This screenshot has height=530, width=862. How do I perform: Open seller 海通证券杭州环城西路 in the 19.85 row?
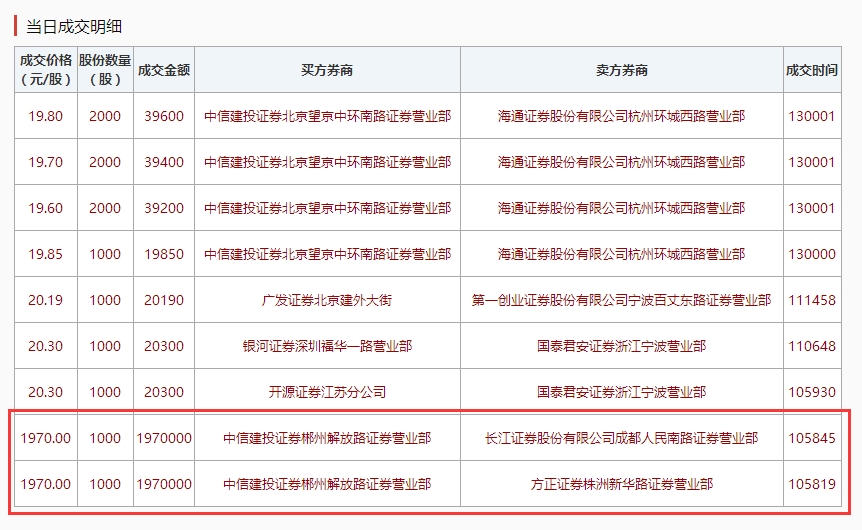coord(622,254)
